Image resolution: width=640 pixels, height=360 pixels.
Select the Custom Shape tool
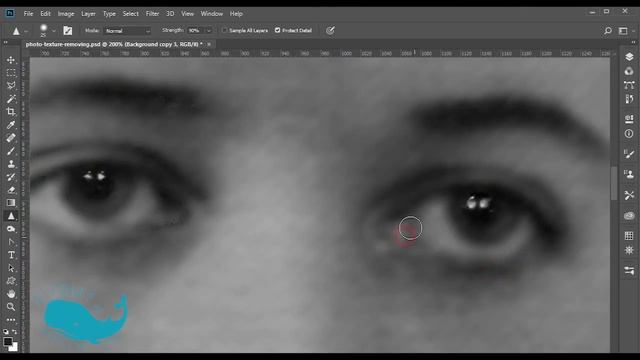11,281
